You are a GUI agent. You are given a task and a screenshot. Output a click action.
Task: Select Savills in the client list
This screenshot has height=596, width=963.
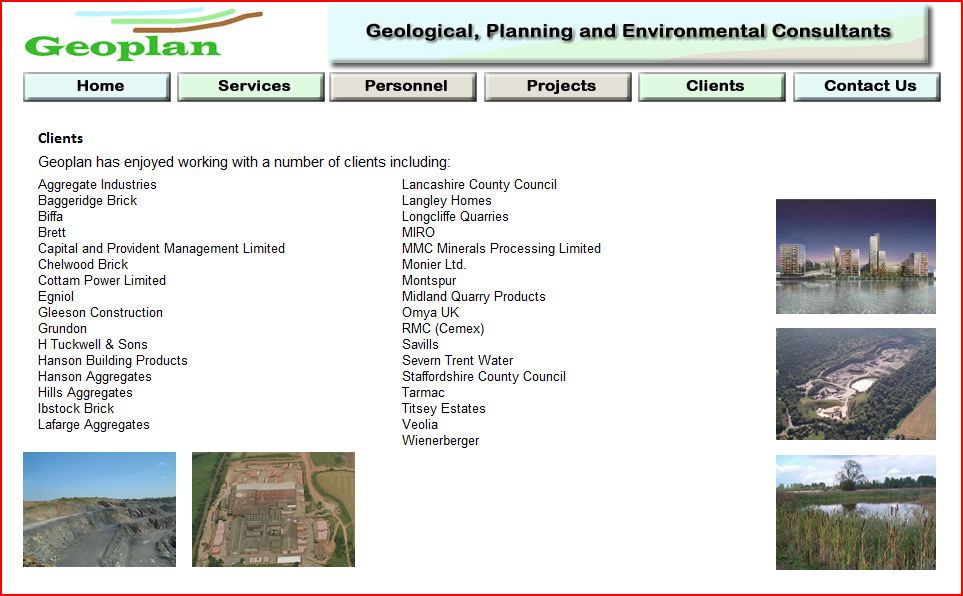pyautogui.click(x=420, y=344)
